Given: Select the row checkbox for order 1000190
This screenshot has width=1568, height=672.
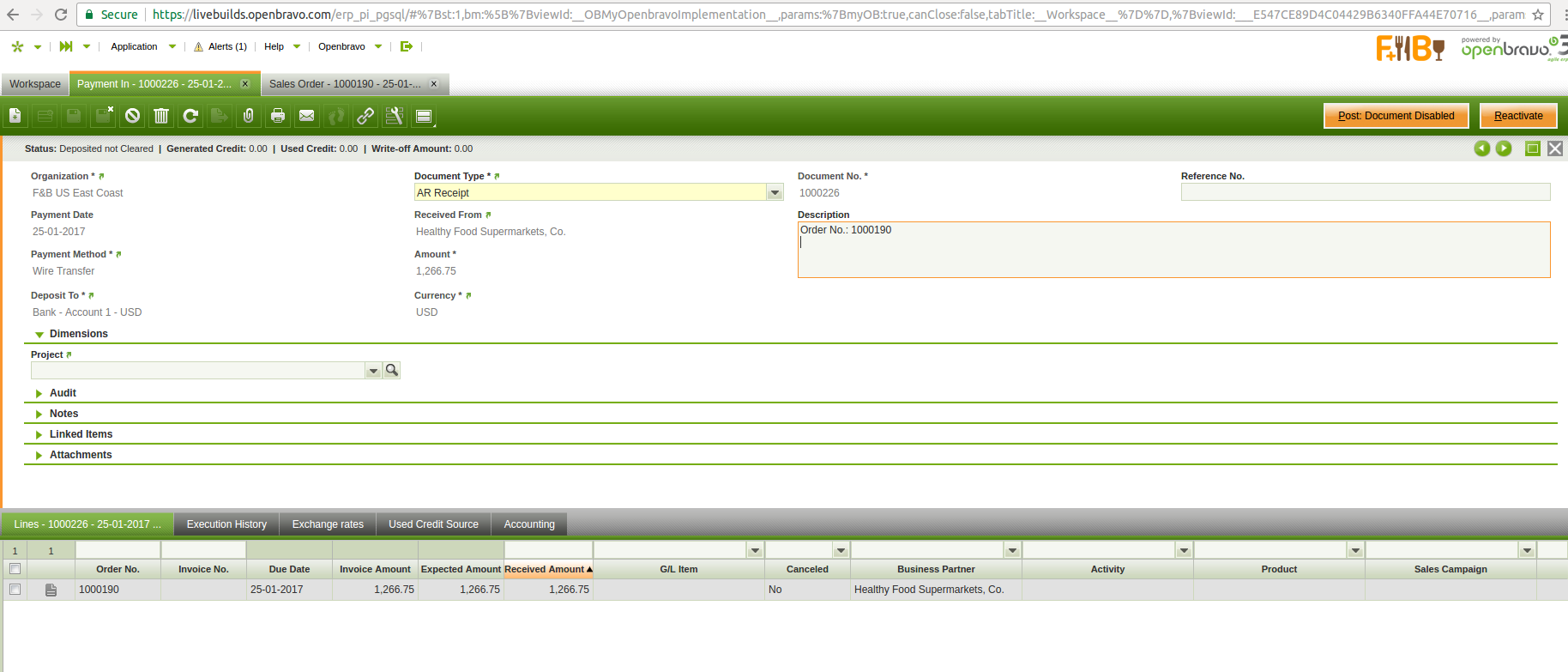Looking at the screenshot, I should point(15,590).
